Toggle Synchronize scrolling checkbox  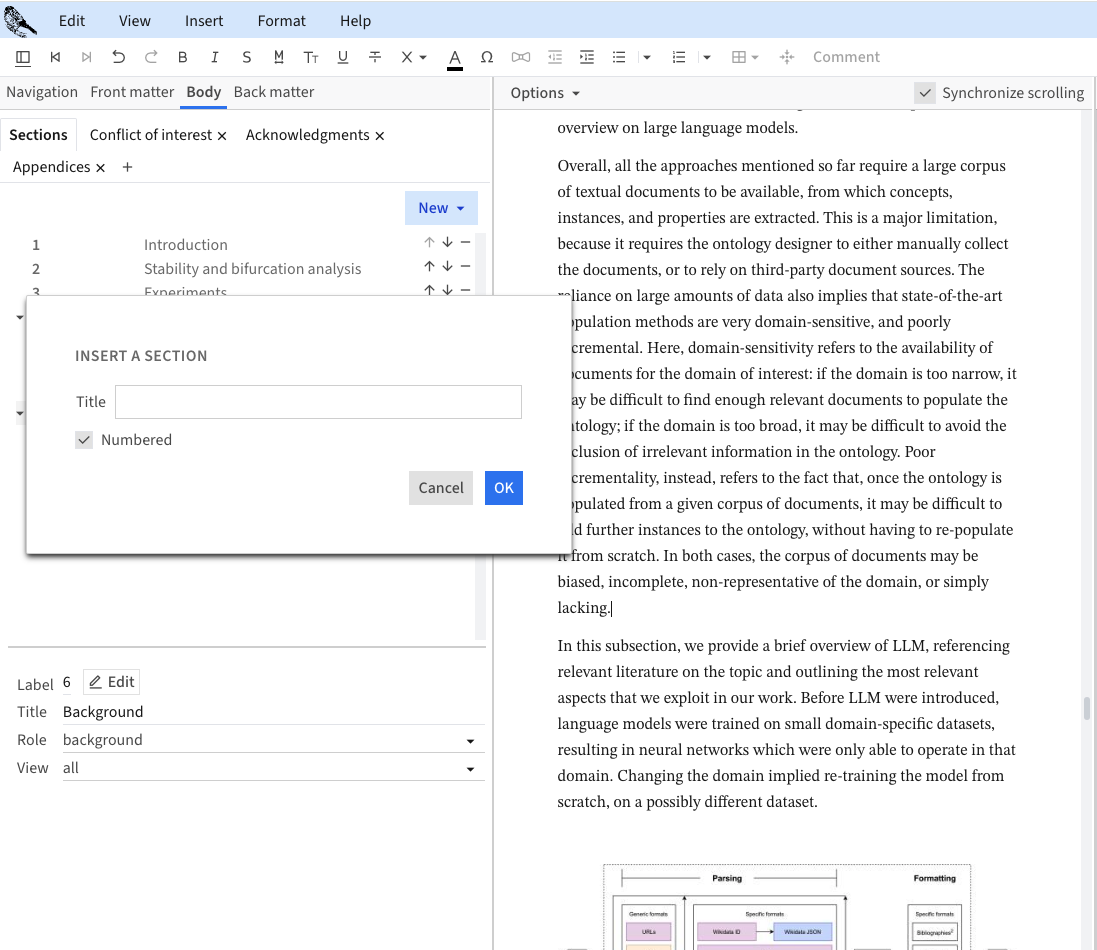tap(925, 93)
